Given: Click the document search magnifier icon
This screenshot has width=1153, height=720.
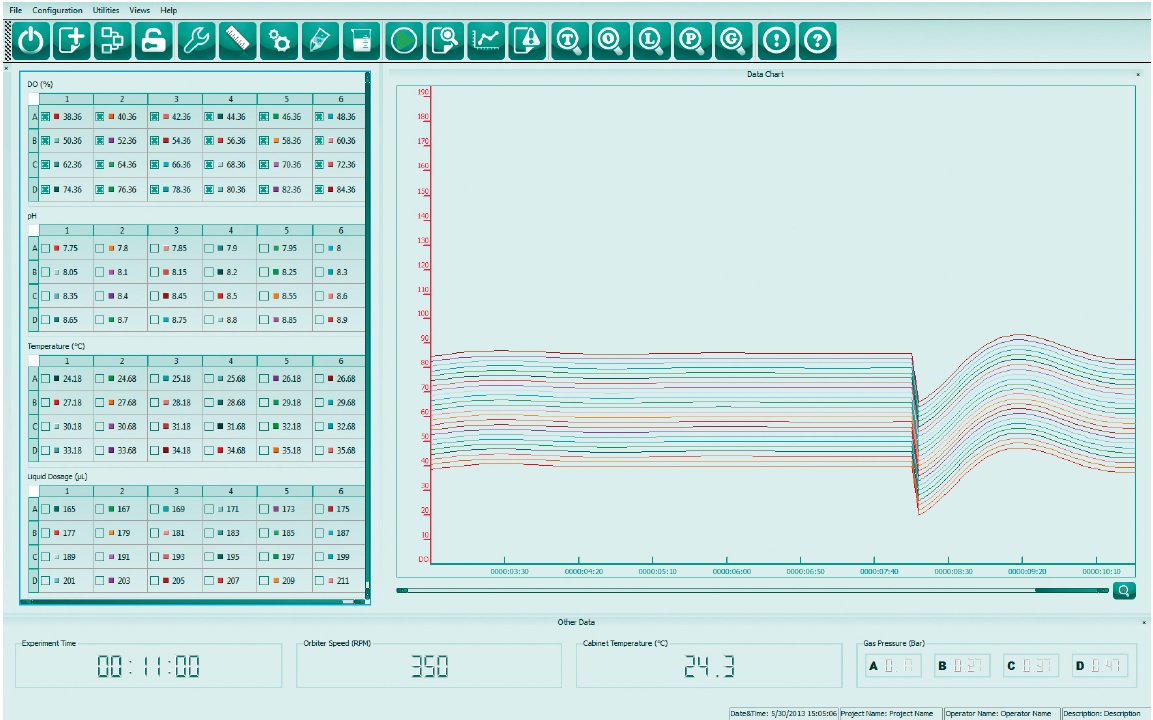Looking at the screenshot, I should click(445, 40).
